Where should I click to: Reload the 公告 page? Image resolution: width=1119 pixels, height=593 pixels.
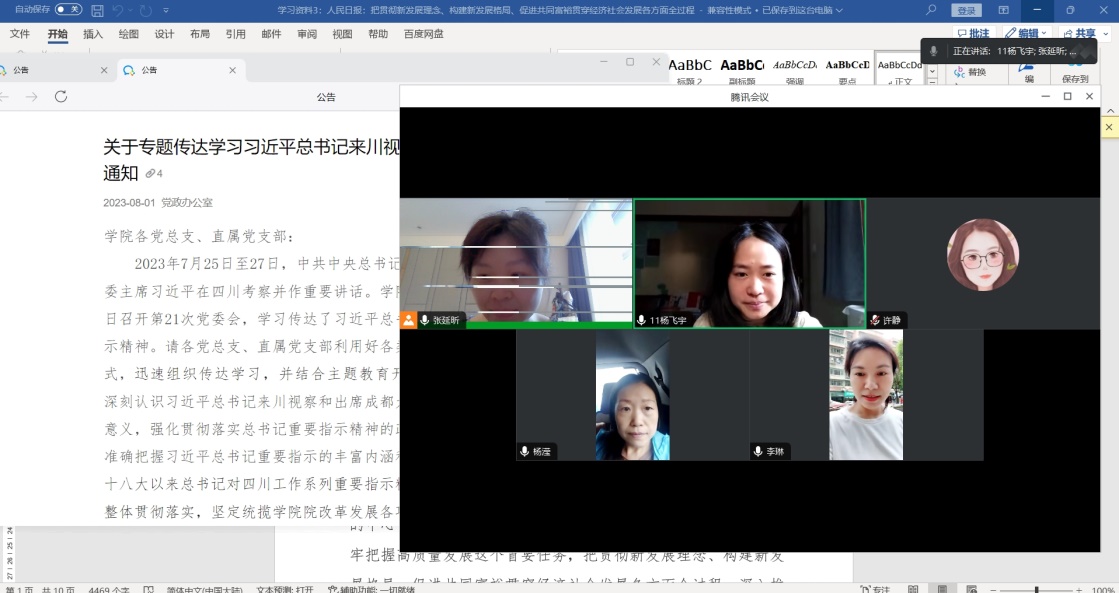61,97
